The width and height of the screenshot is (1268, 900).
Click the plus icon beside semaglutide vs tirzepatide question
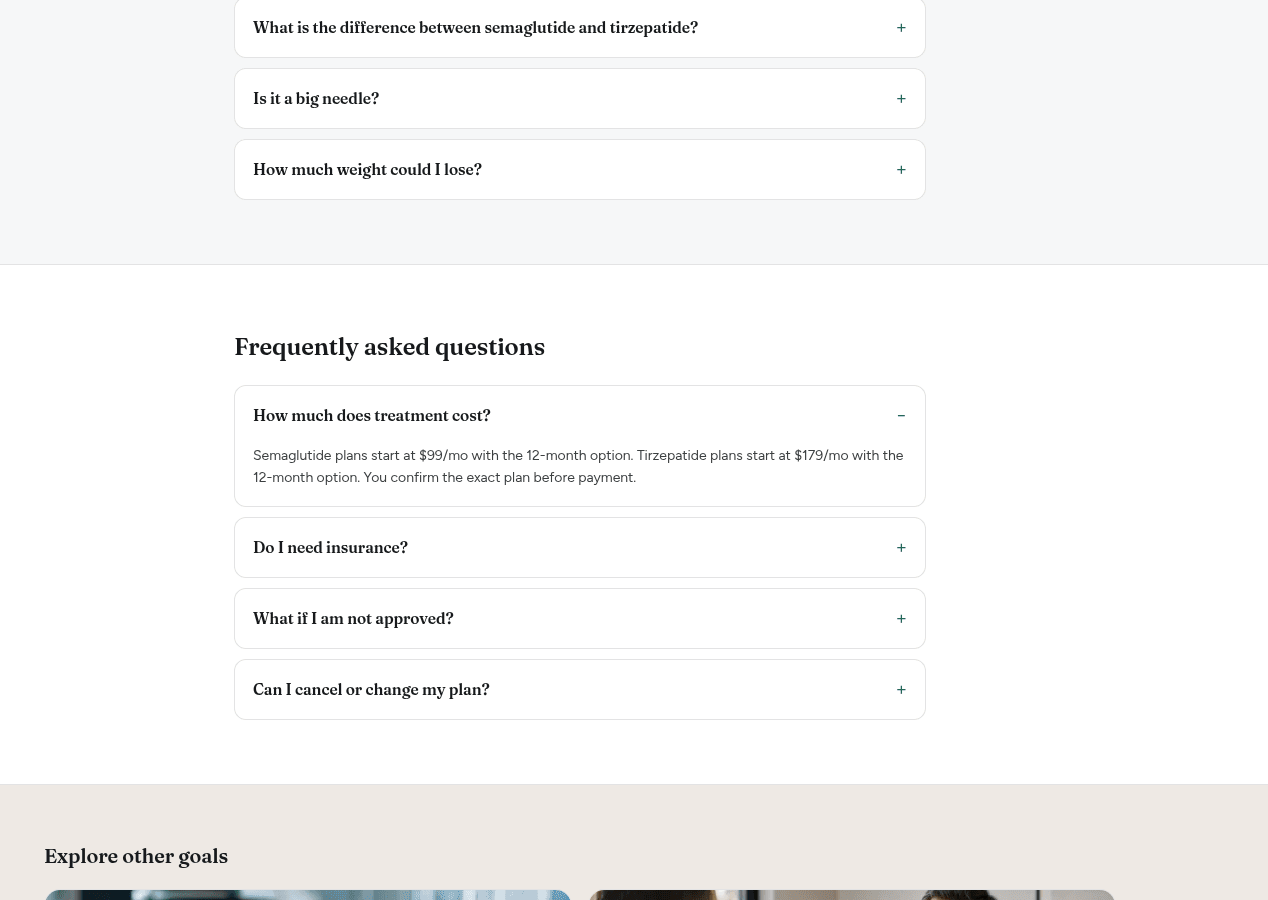[901, 28]
